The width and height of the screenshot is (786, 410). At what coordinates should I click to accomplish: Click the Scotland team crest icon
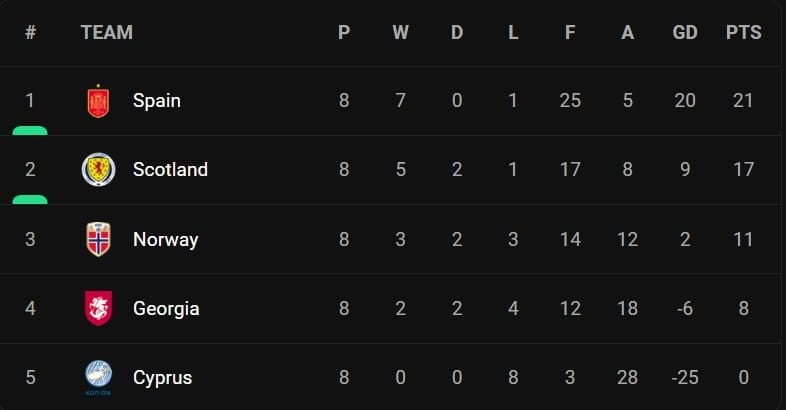pos(98,170)
